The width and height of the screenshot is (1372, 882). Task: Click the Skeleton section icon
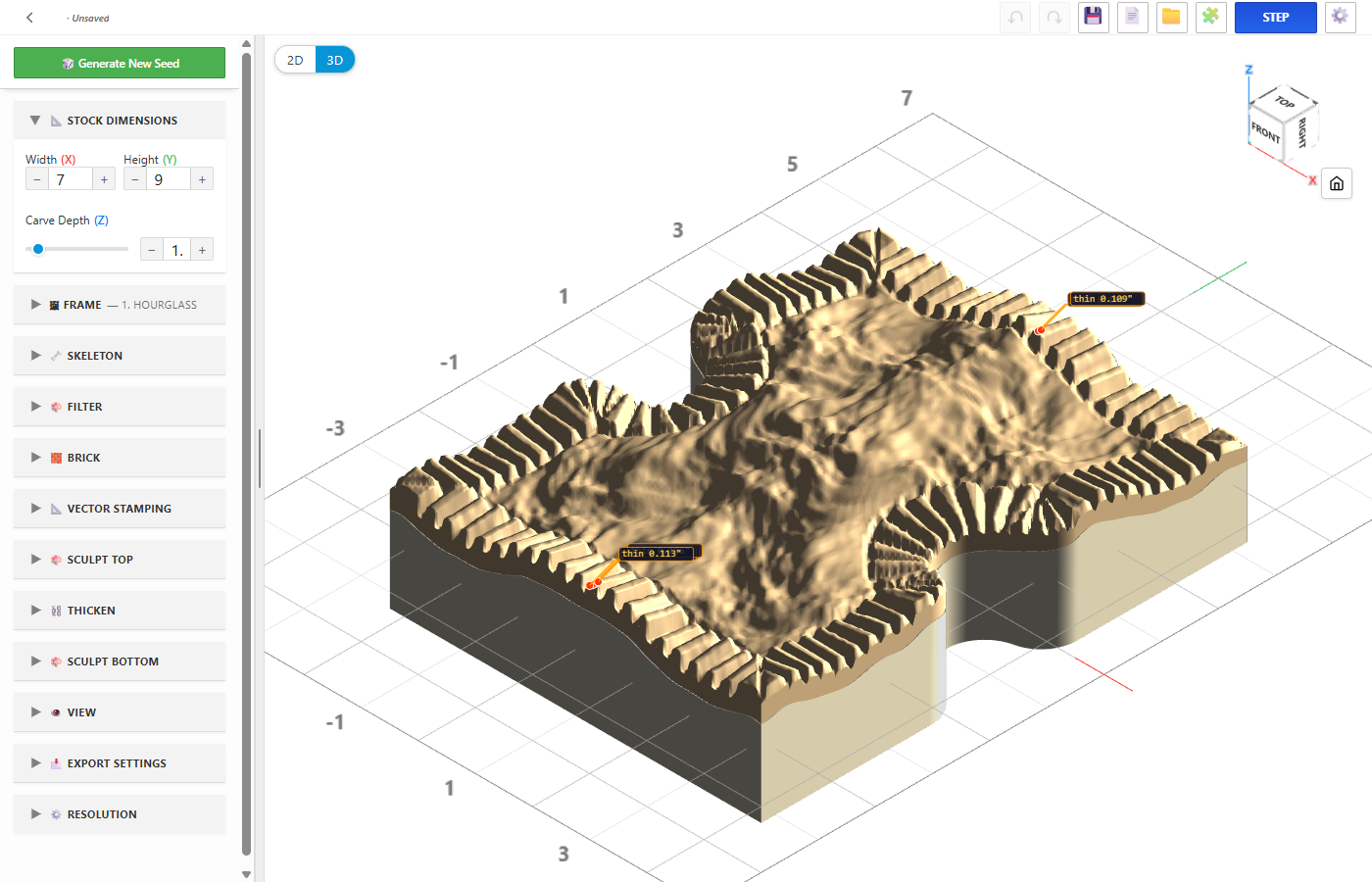pos(56,356)
